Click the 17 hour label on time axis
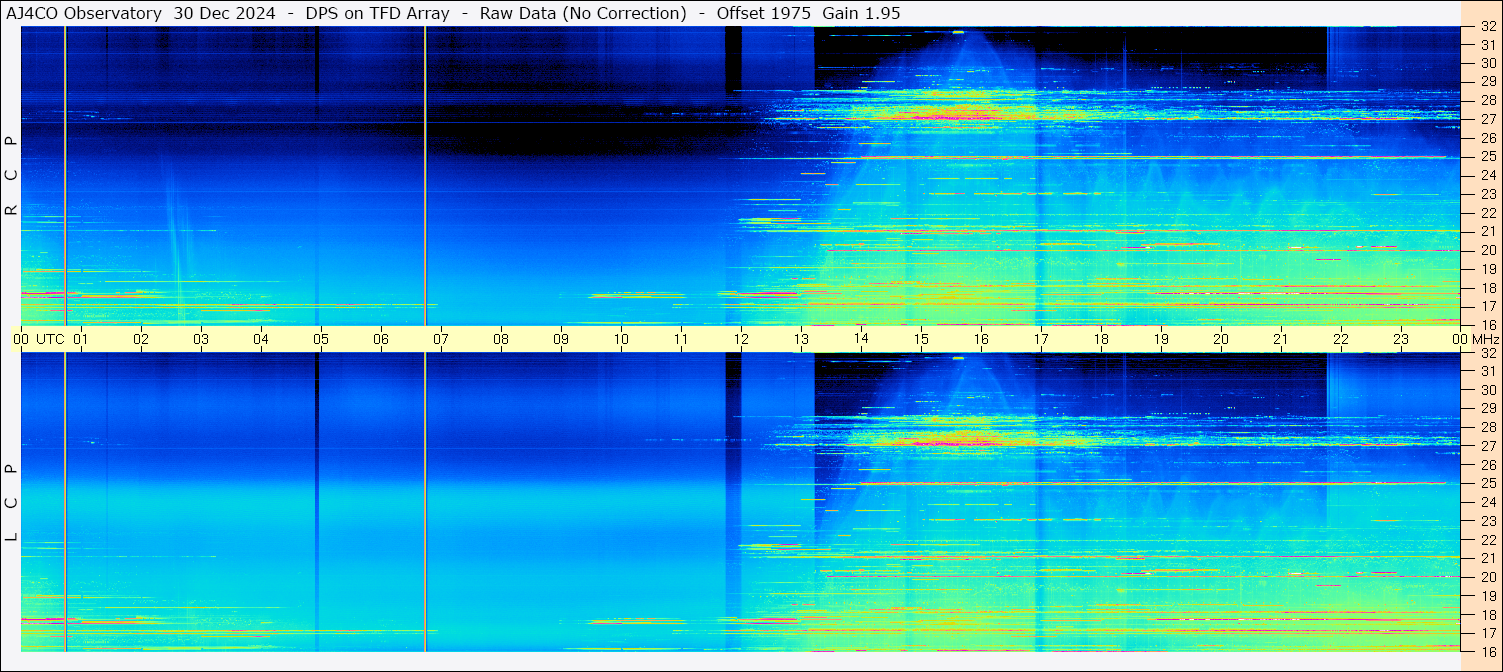This screenshot has height=672, width=1503. pyautogui.click(x=1041, y=339)
